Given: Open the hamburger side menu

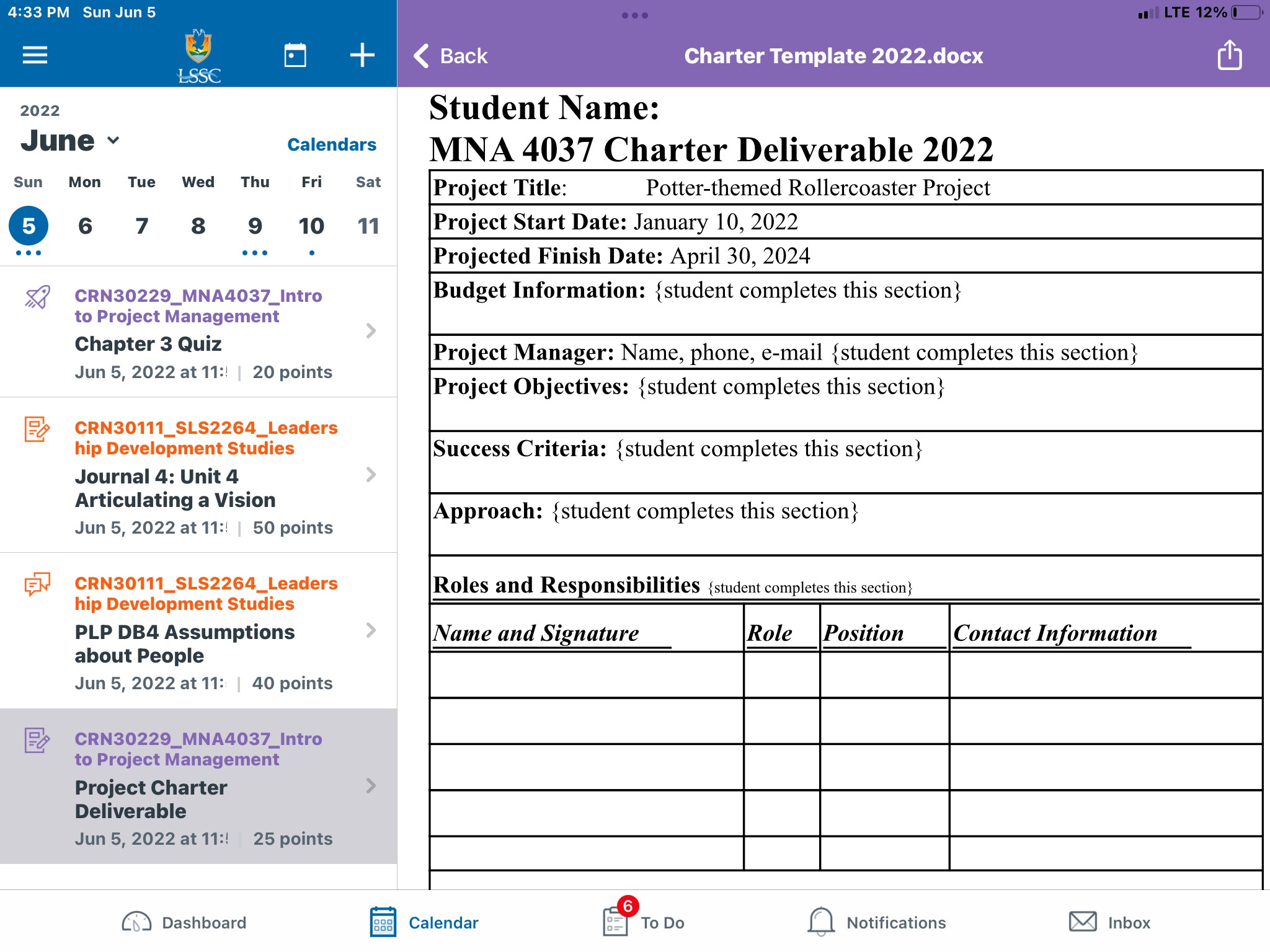Looking at the screenshot, I should [x=35, y=55].
